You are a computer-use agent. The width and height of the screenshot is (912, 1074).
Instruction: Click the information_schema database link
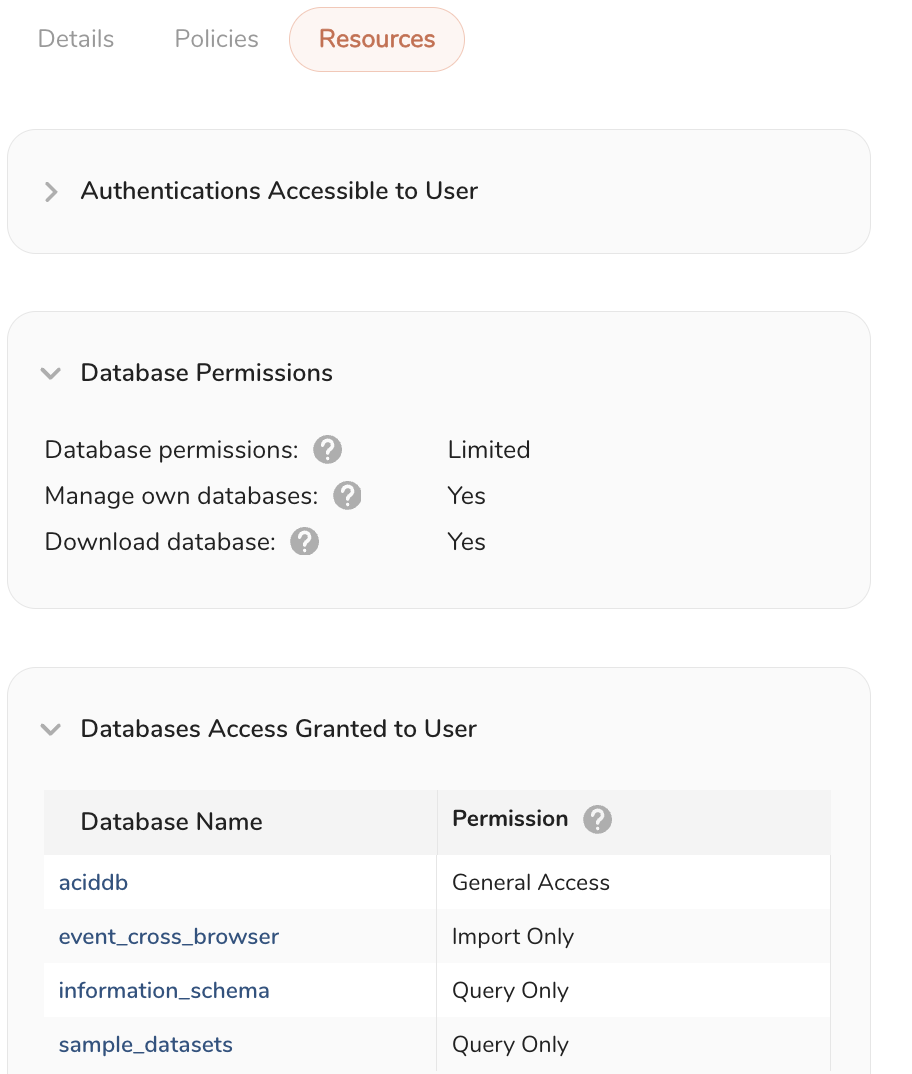pos(164,990)
